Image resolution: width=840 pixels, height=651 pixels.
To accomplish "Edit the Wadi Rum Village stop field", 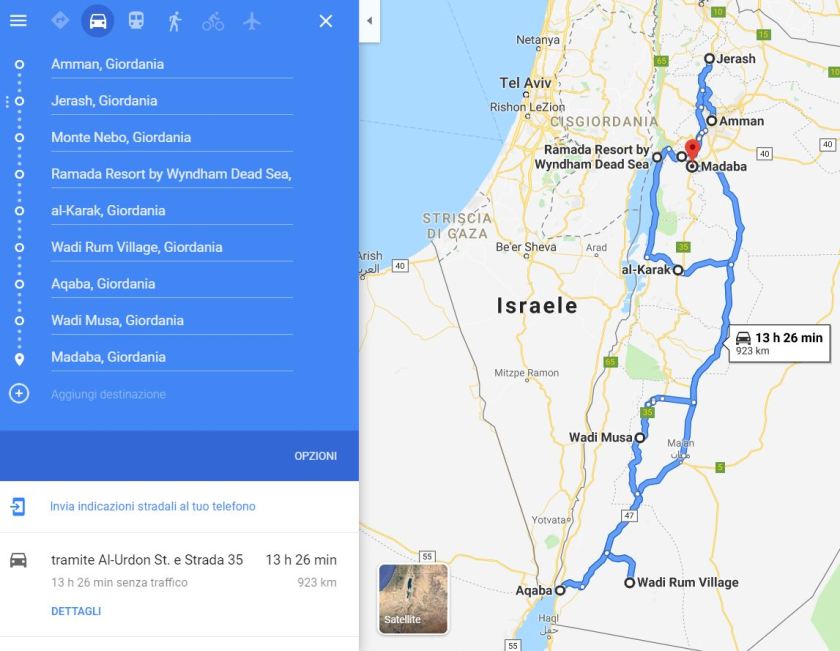I will pos(172,248).
